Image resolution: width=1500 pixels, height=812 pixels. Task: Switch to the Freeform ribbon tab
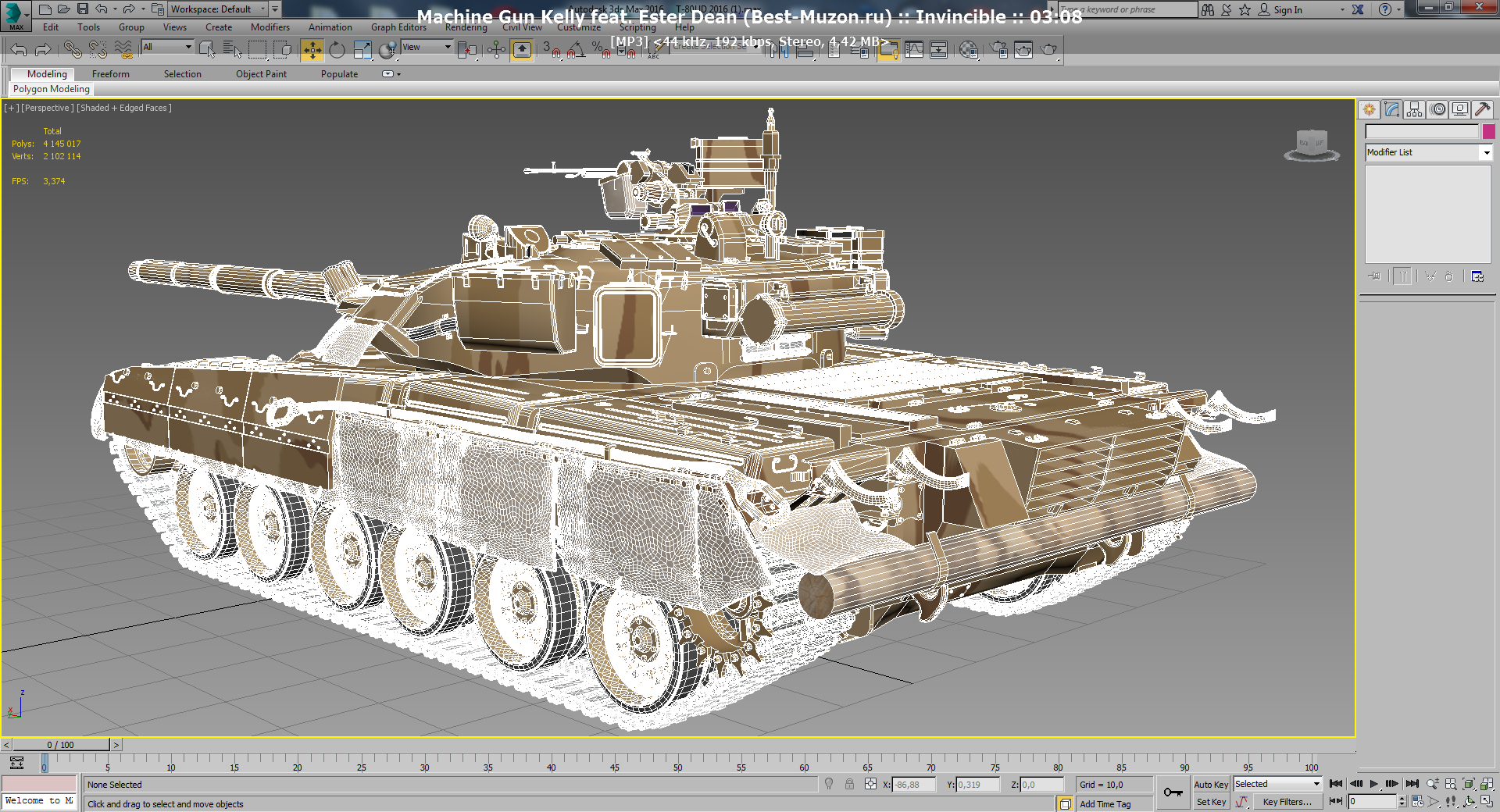(x=110, y=73)
